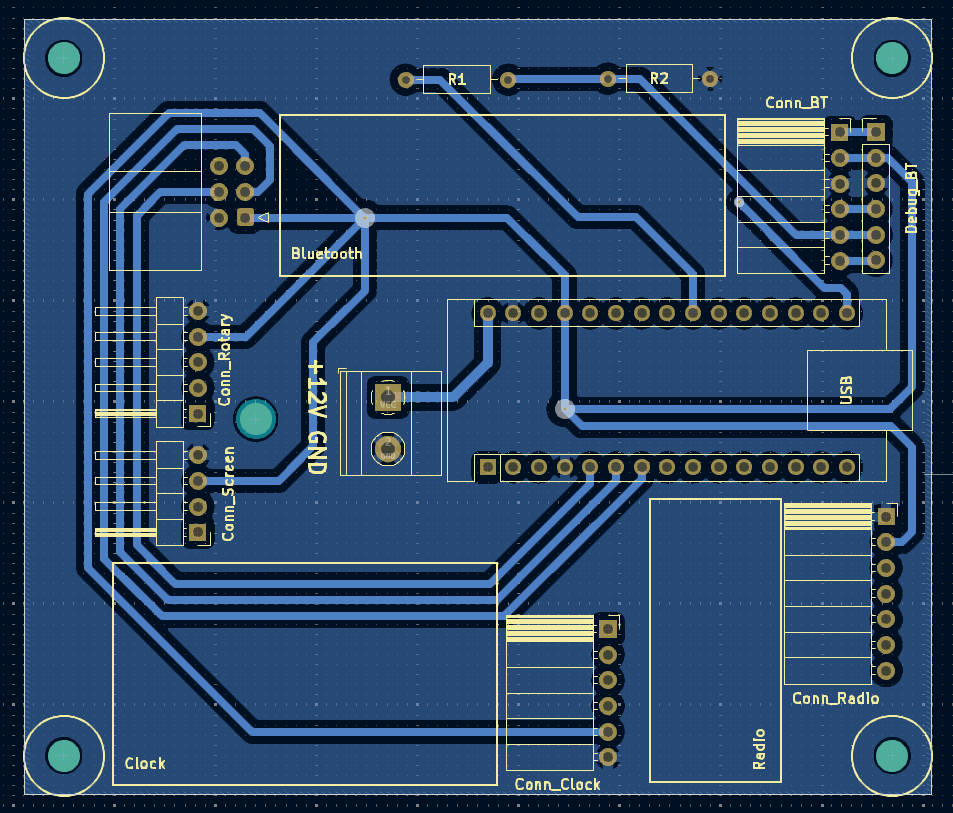The width and height of the screenshot is (953, 813).
Task: Select the top-right mounting hole
Action: coord(892,58)
